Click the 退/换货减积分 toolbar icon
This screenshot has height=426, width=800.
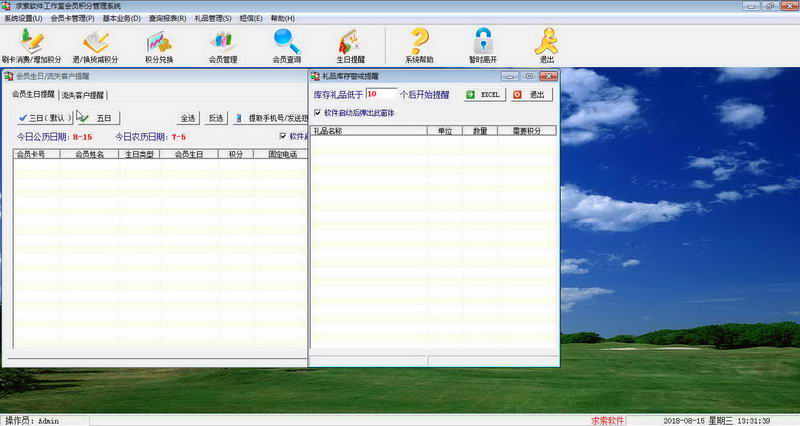point(96,44)
